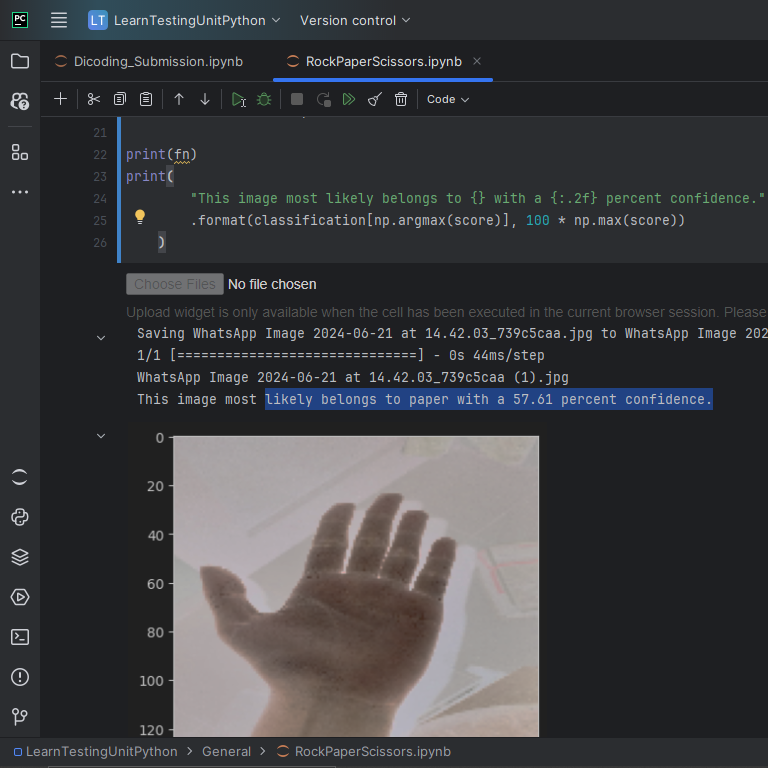Click the closing parenthesis on line 26
Viewport: 768px width, 768px height.
tap(161, 242)
